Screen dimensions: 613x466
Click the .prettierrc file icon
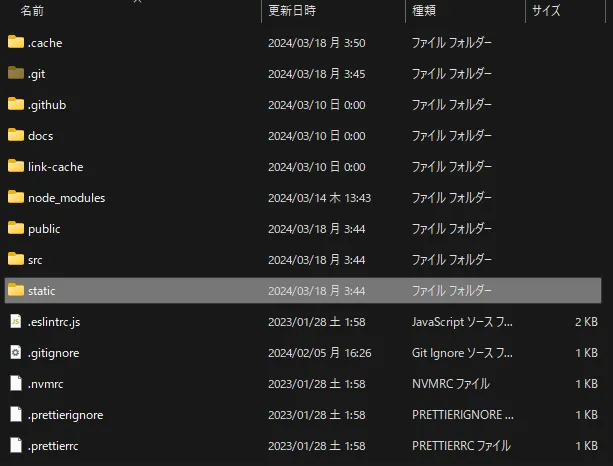pyautogui.click(x=15, y=445)
